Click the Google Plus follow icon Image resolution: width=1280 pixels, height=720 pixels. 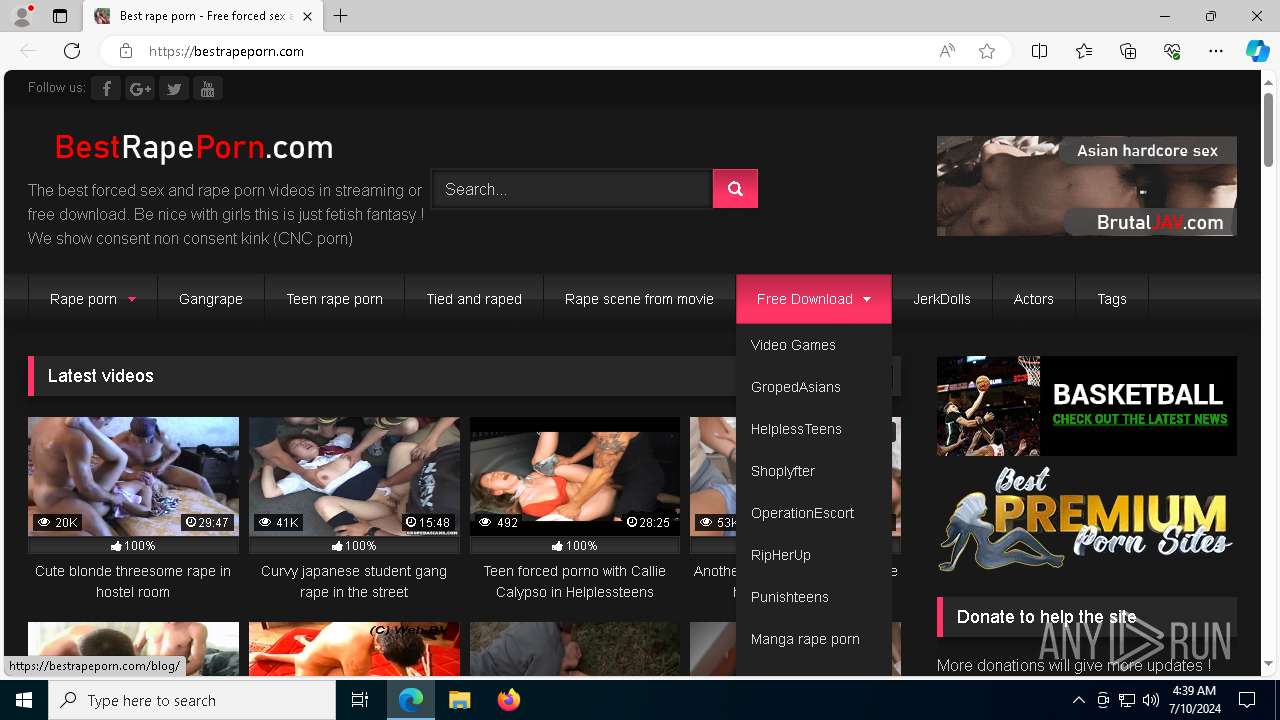click(140, 89)
